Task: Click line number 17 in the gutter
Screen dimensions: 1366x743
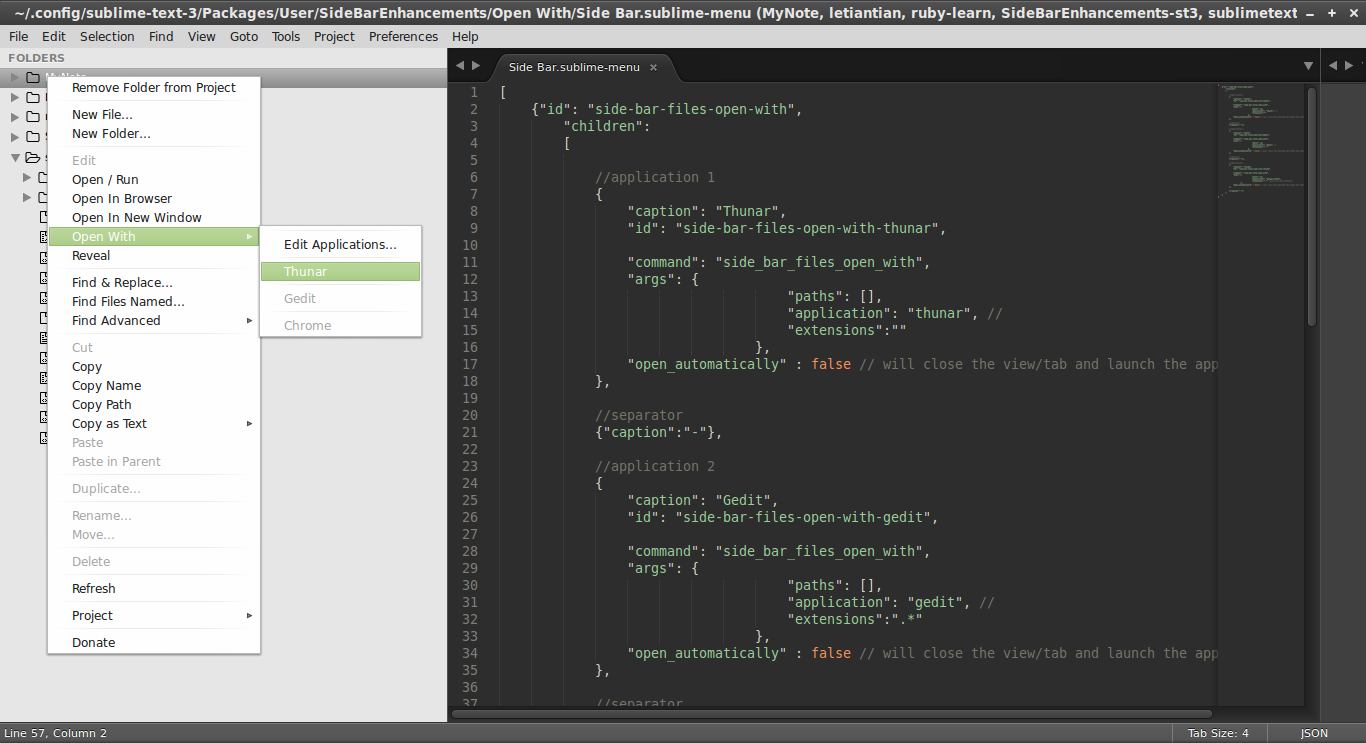Action: pos(471,364)
